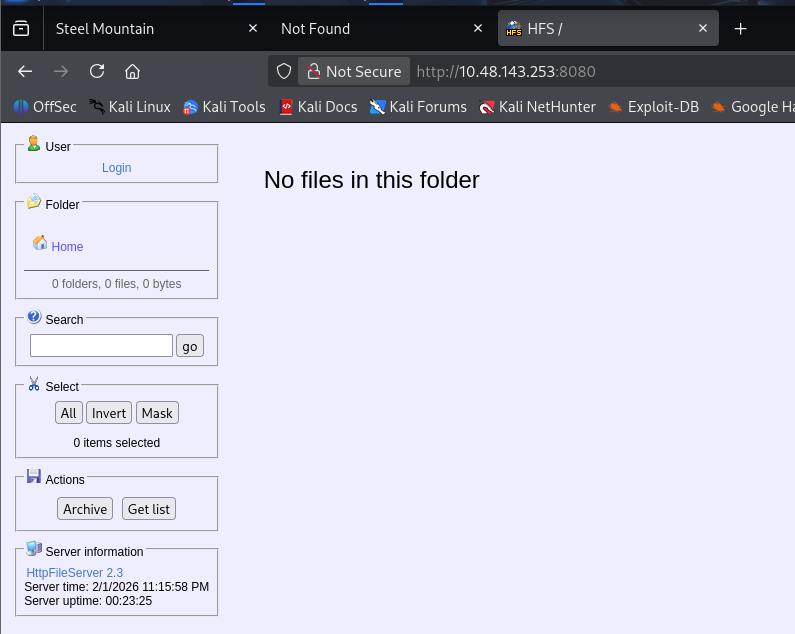Viewport: 795px width, 634px height.
Task: Open the Kali Tools bookmark
Action: pos(224,107)
